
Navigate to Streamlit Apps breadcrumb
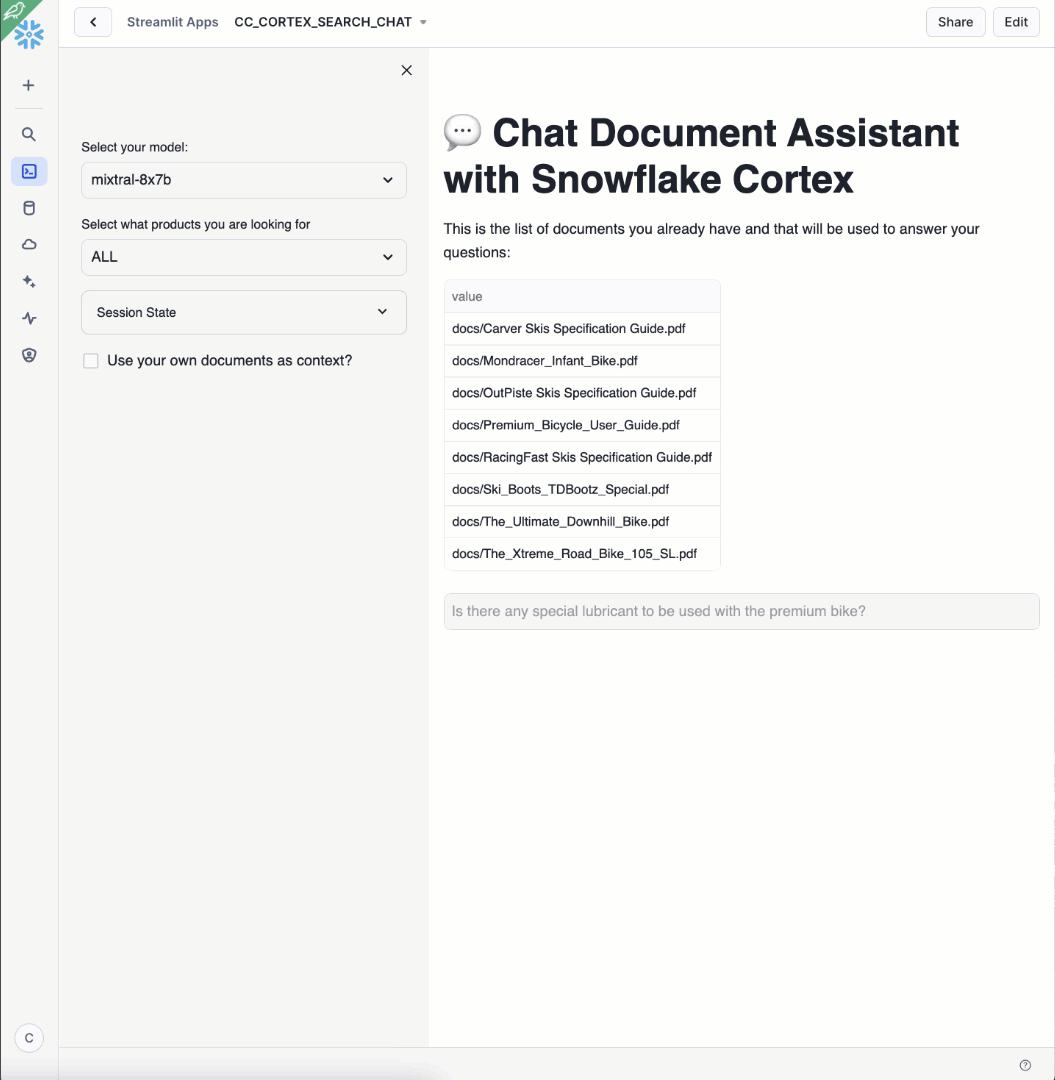tap(172, 21)
